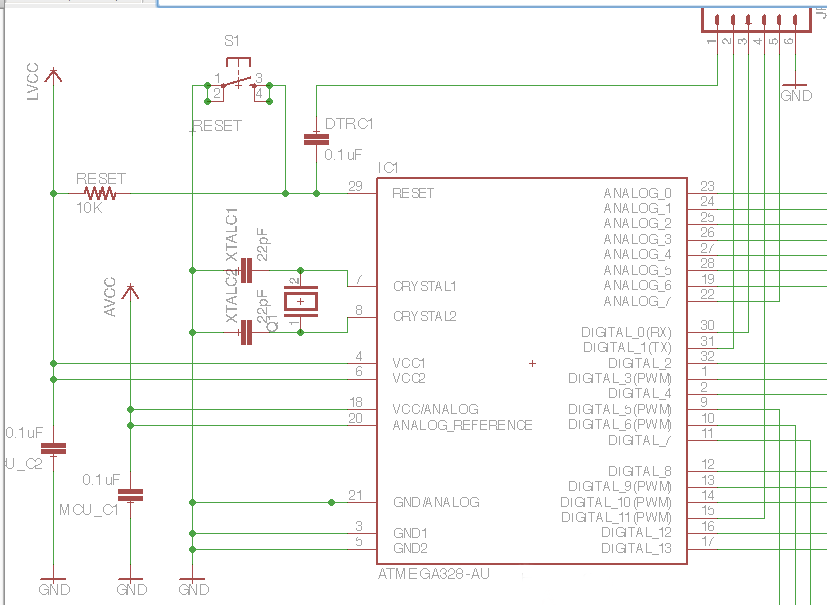Click the S1 switch name label

point(232,41)
